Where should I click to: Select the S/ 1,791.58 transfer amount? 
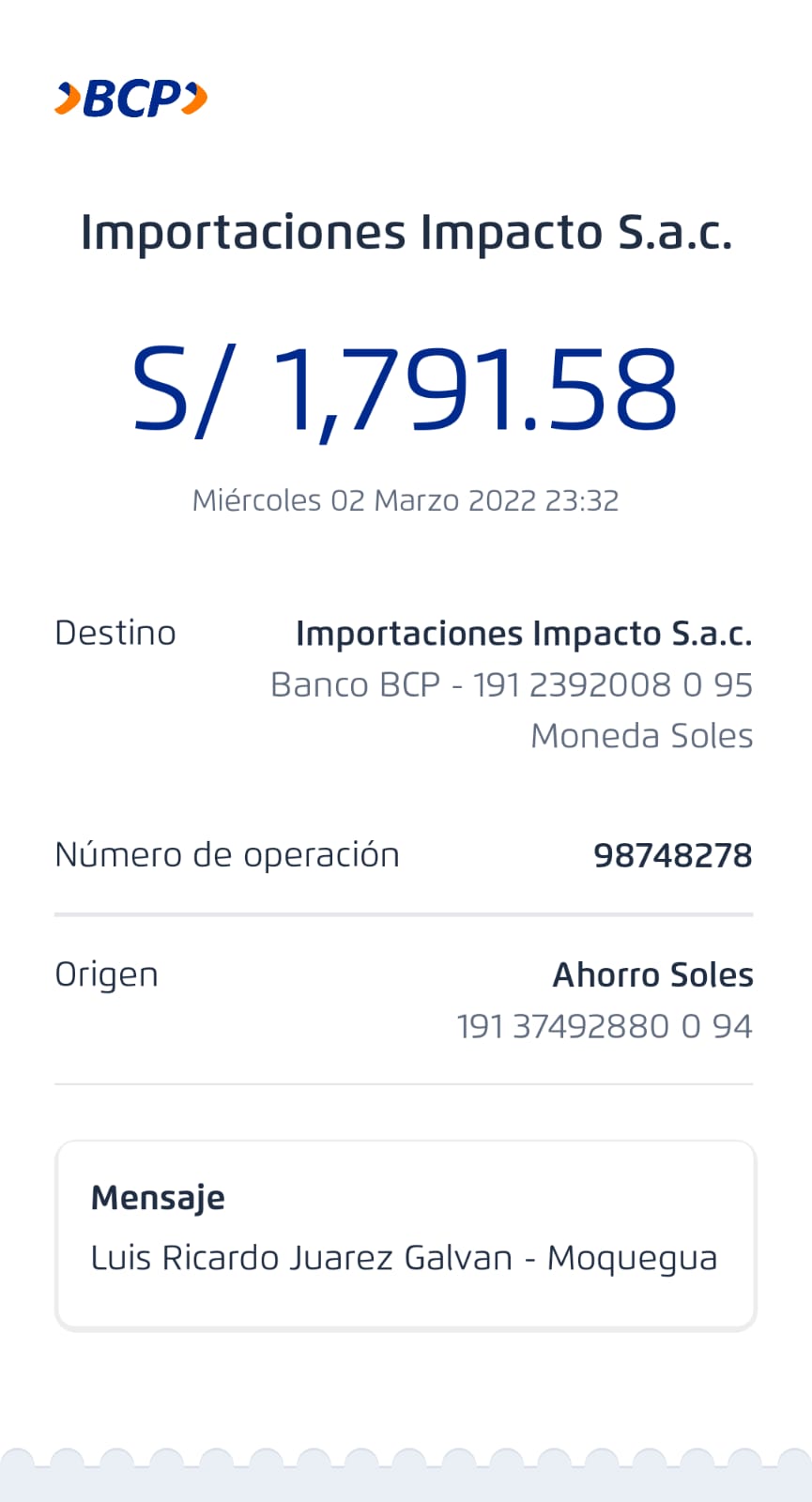click(x=406, y=390)
